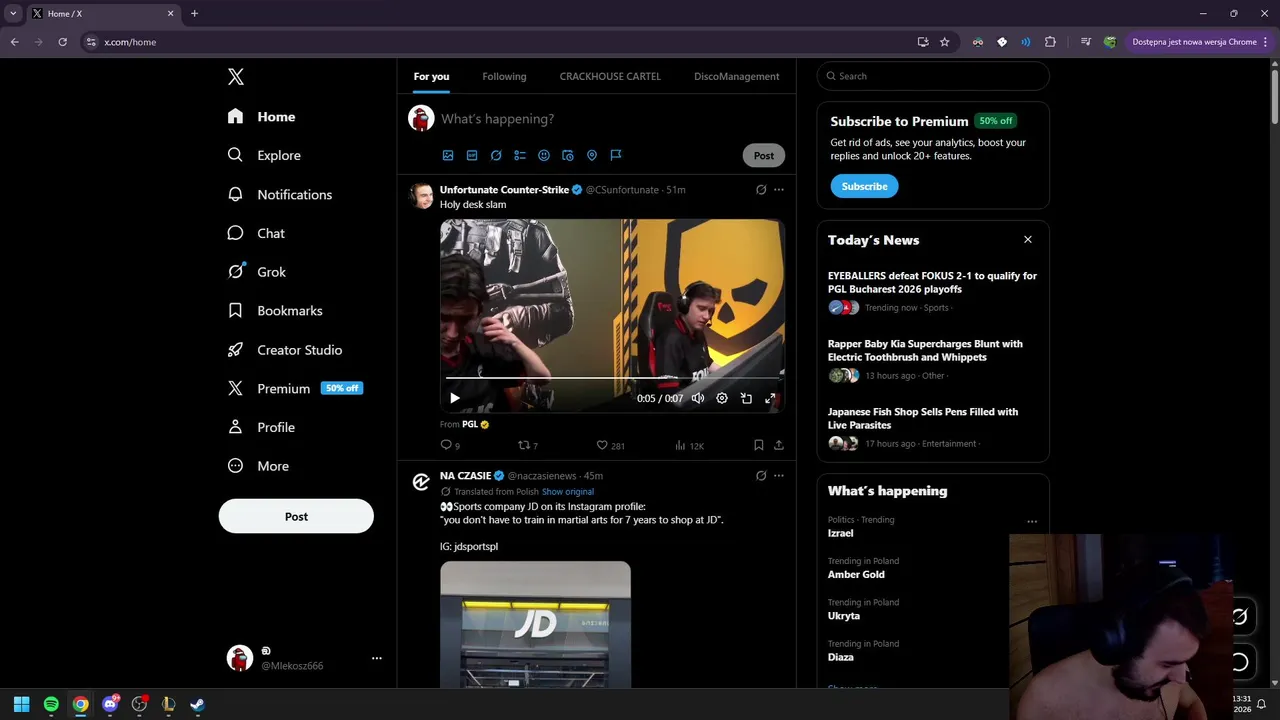The image size is (1280, 720).
Task: Open Bookmarks page
Action: 275,311
